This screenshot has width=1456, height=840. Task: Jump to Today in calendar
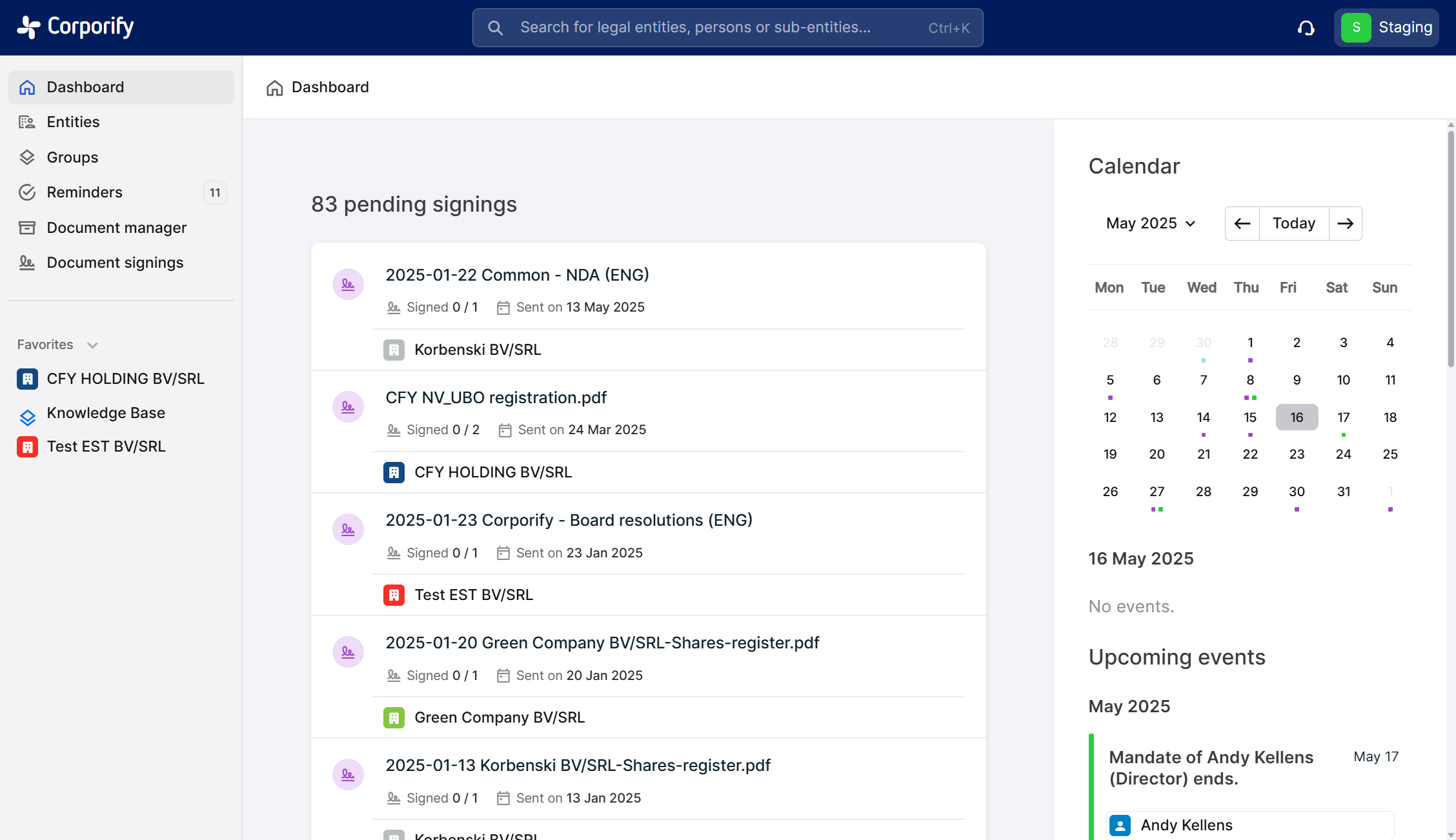pos(1293,224)
